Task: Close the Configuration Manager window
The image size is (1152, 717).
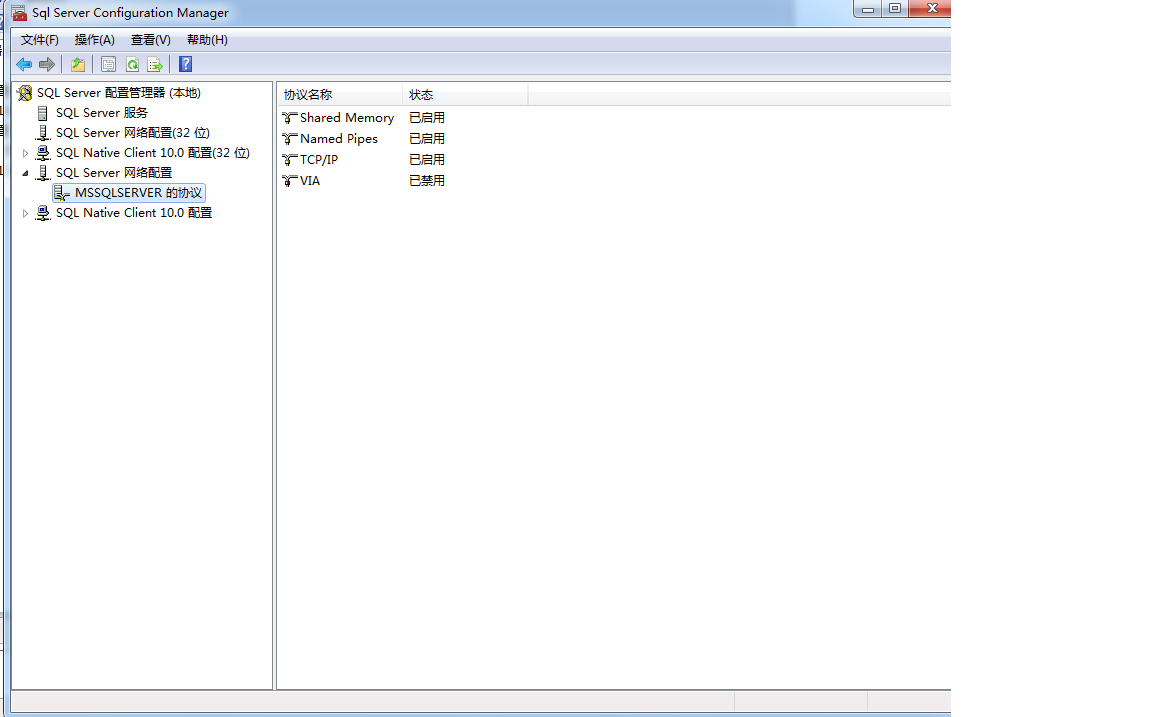Action: (931, 9)
